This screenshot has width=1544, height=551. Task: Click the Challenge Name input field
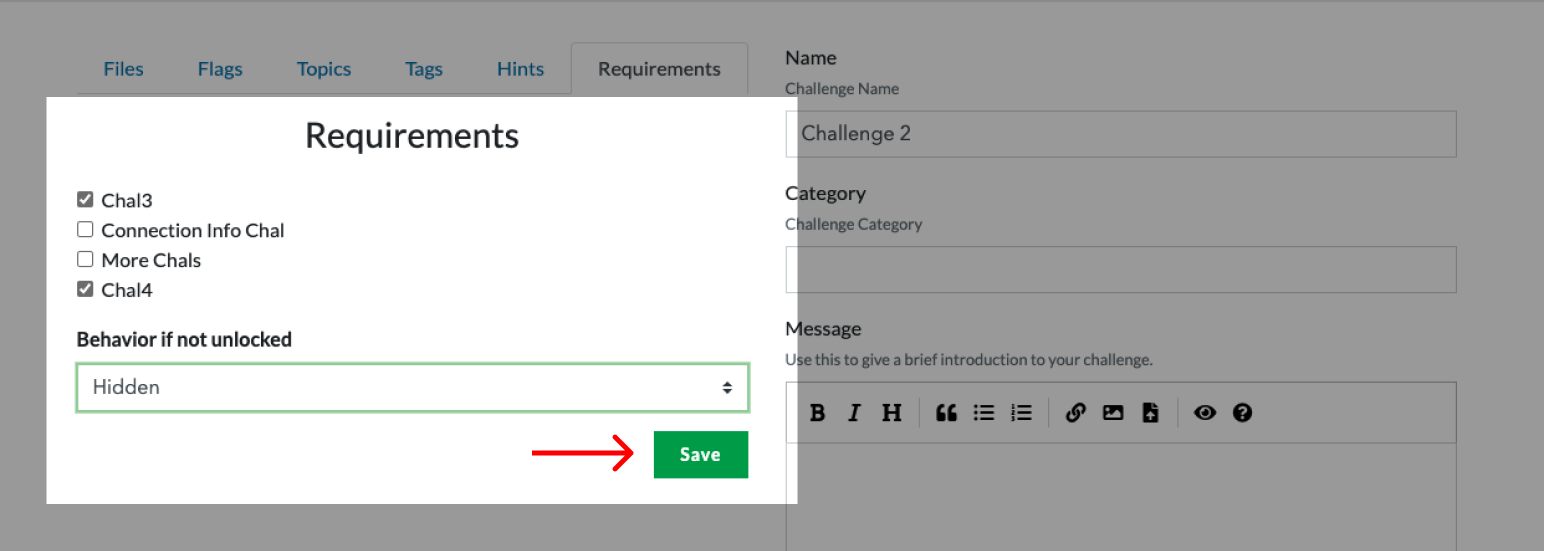1120,134
